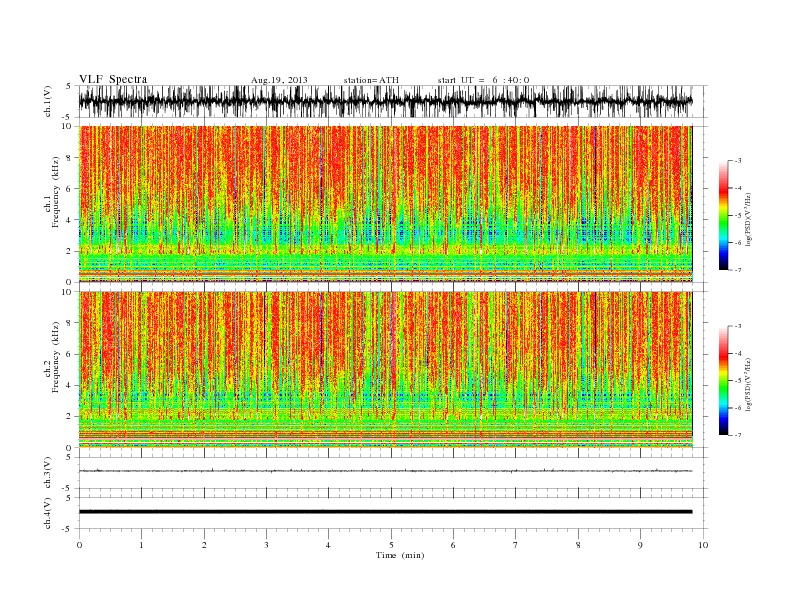Click the 'VLF Spectra' title text
Screen dimensions: 792x612
coord(113,79)
